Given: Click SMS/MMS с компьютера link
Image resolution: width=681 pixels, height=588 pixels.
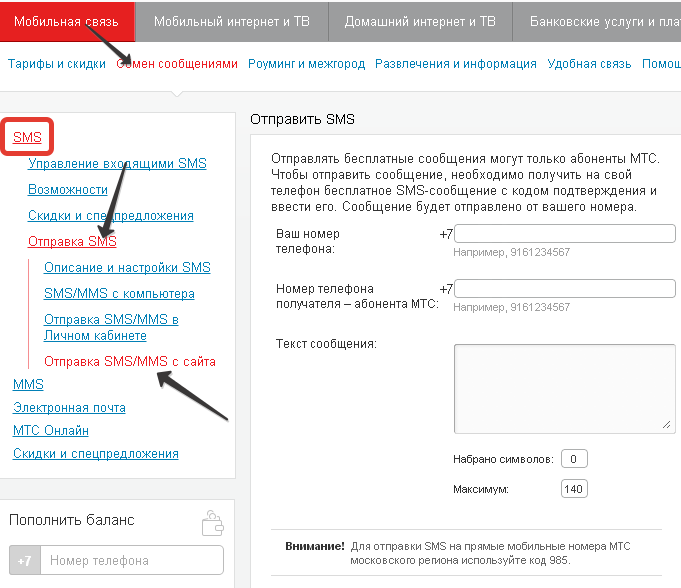Looking at the screenshot, I should point(119,294).
